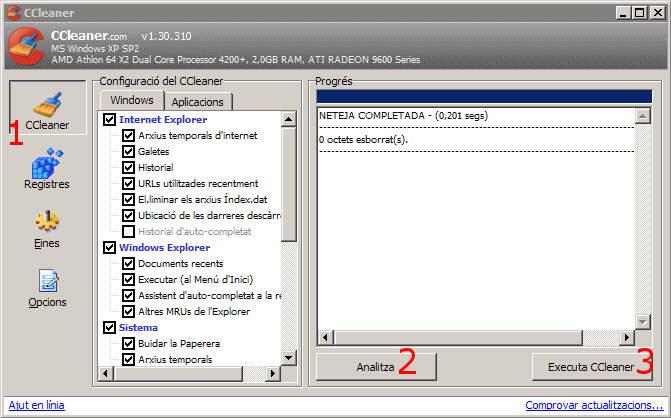The image size is (671, 418).
Task: Click the 0 octets esborrat(s) line
Action: click(x=363, y=140)
